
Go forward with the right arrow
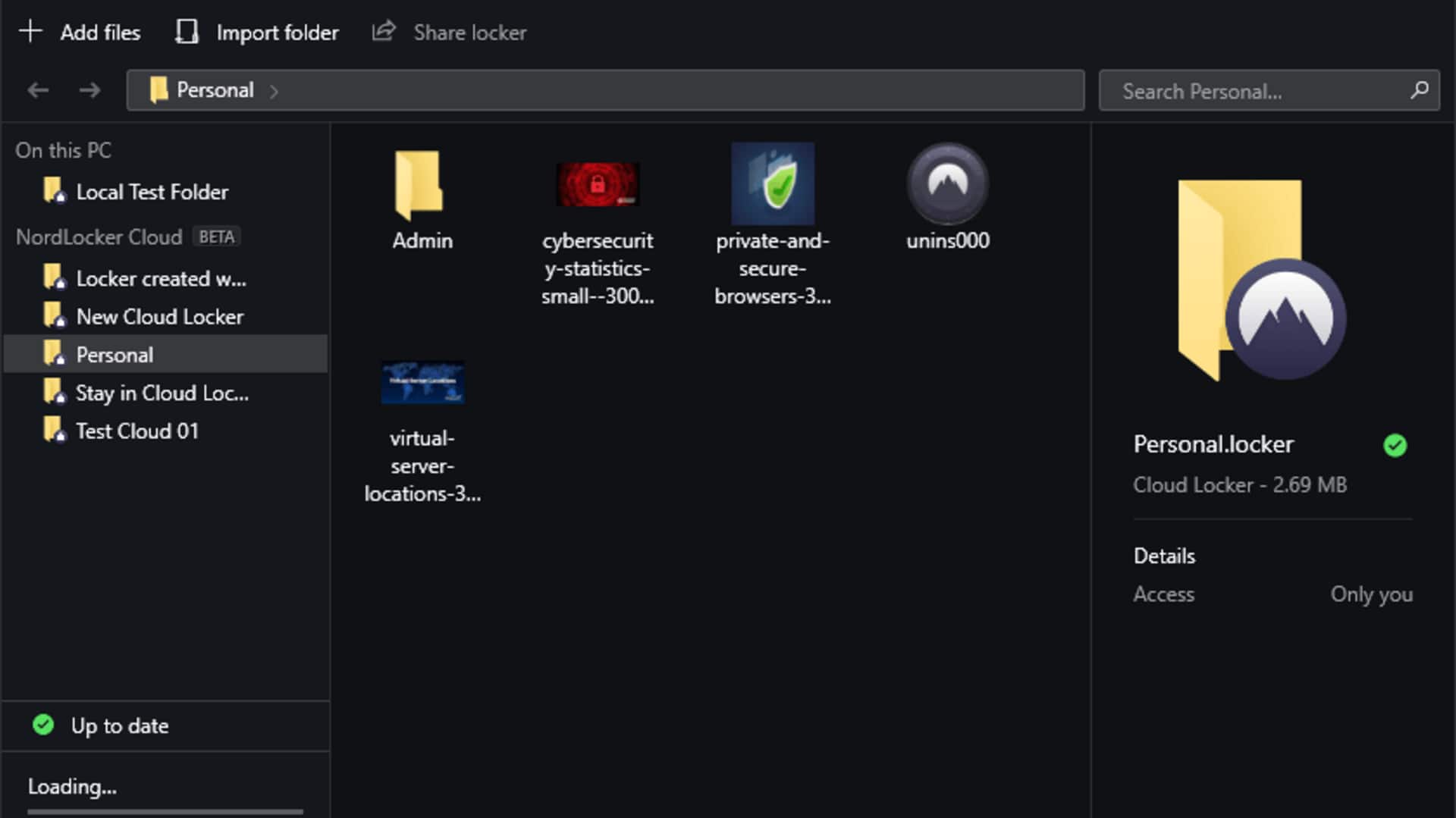pyautogui.click(x=89, y=91)
